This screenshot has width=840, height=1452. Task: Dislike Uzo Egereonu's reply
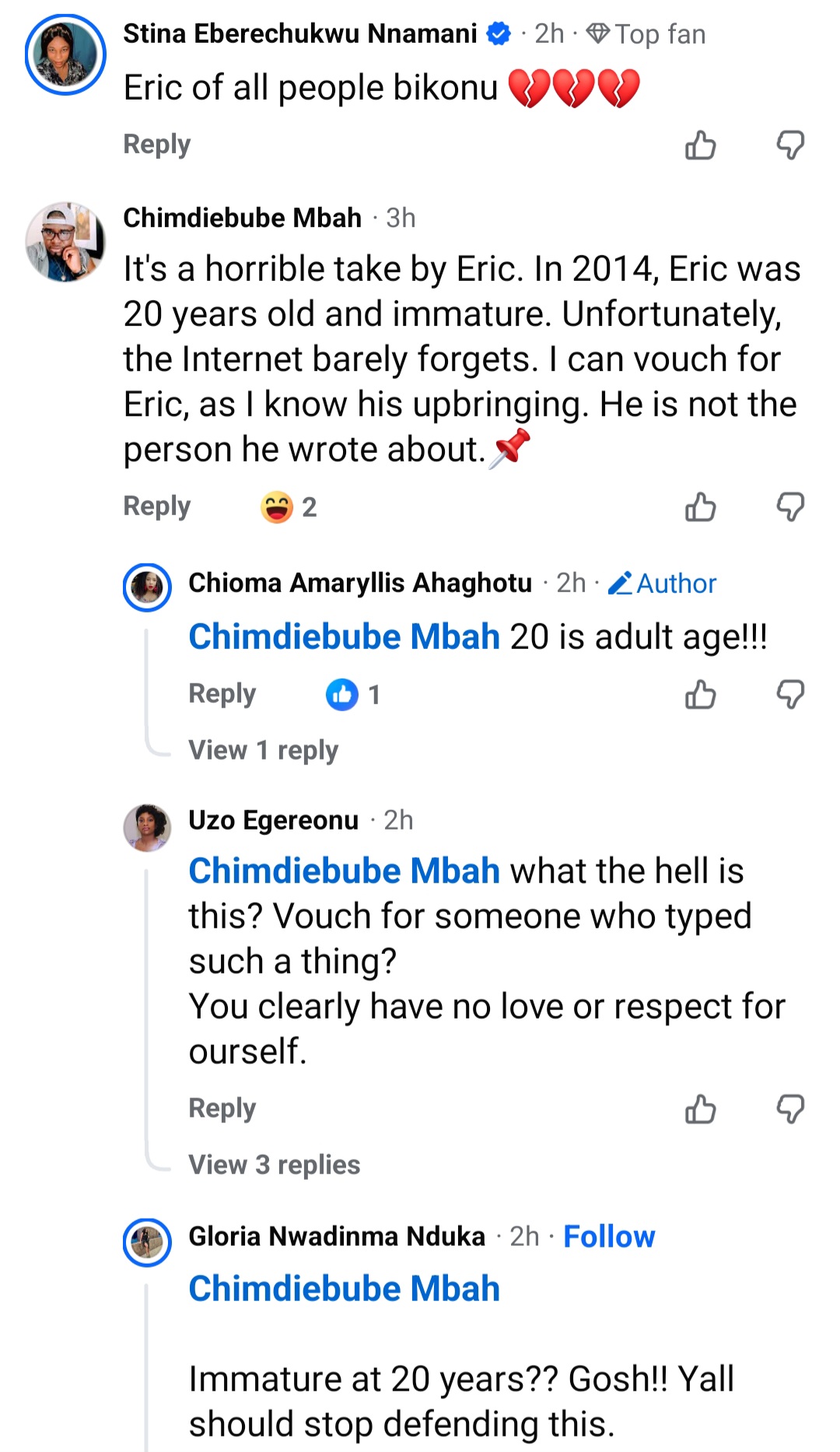(790, 1110)
